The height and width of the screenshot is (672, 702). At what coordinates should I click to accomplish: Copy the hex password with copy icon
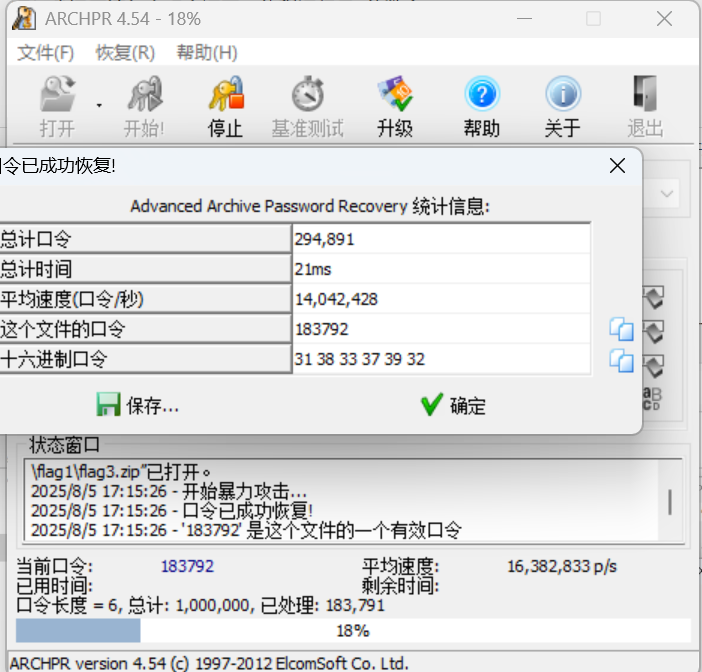621,360
